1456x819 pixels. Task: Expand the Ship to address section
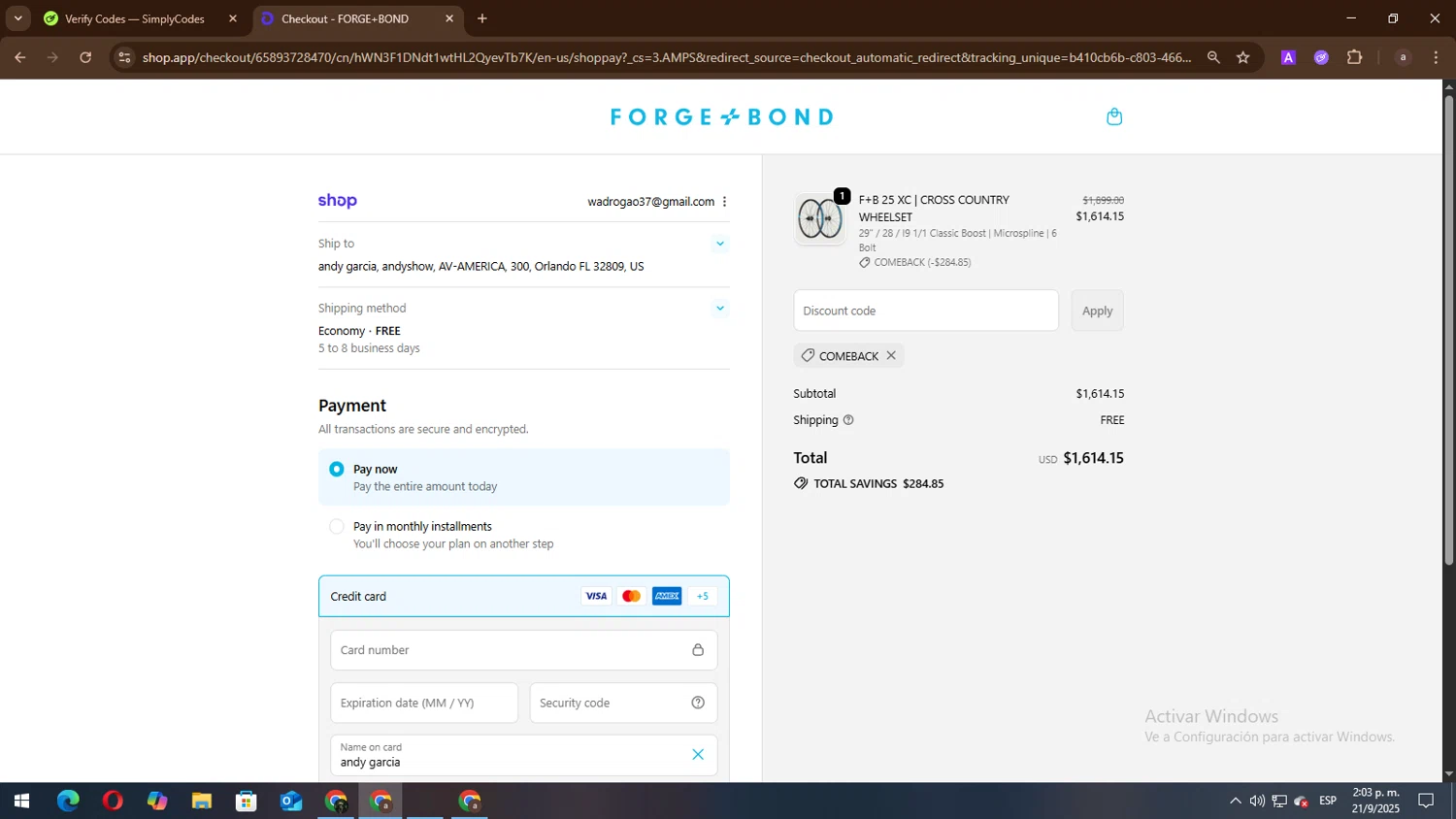pyautogui.click(x=719, y=244)
